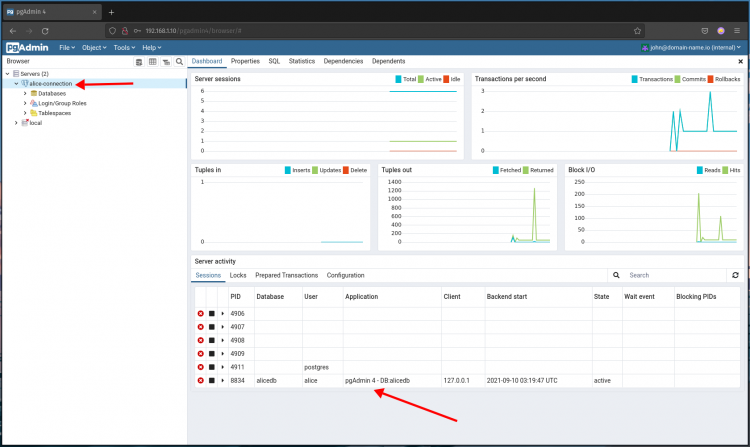
Task: Open the Configuration tab in Server activity
Action: (345, 275)
